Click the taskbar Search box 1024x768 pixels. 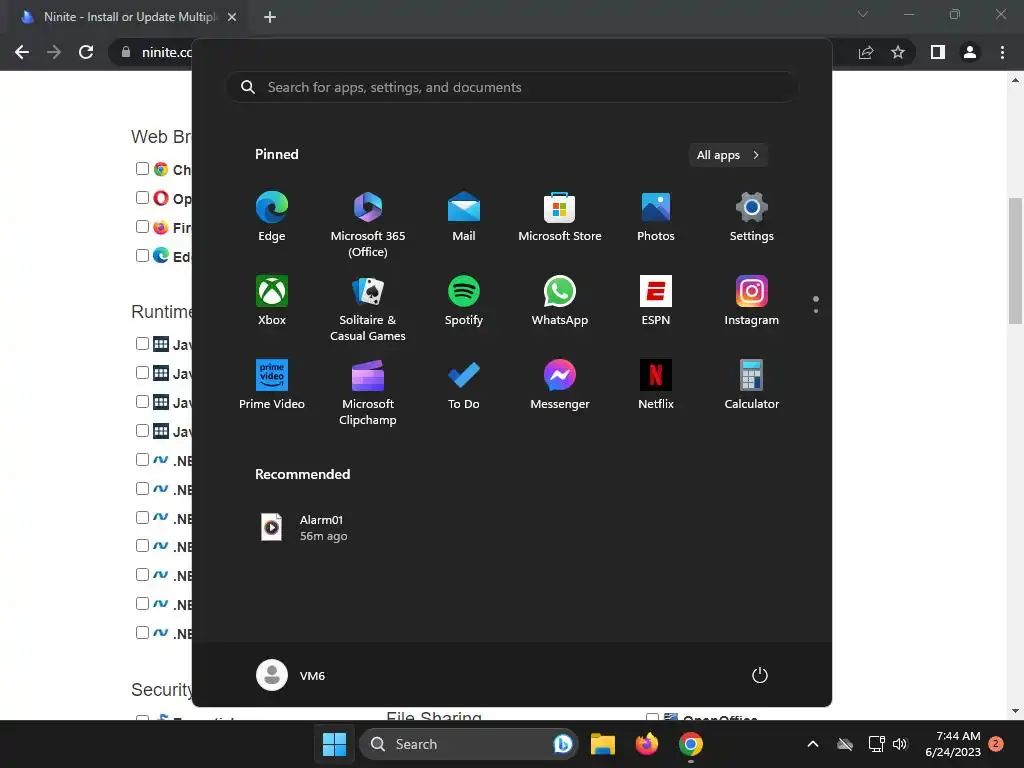pyautogui.click(x=468, y=744)
